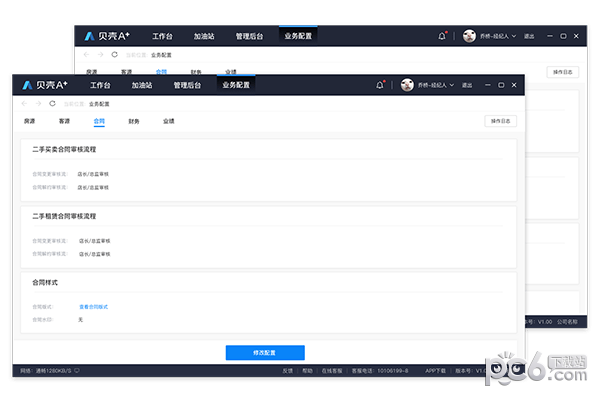
Task: Select 业务配置 in back window nav bar
Action: 298,36
